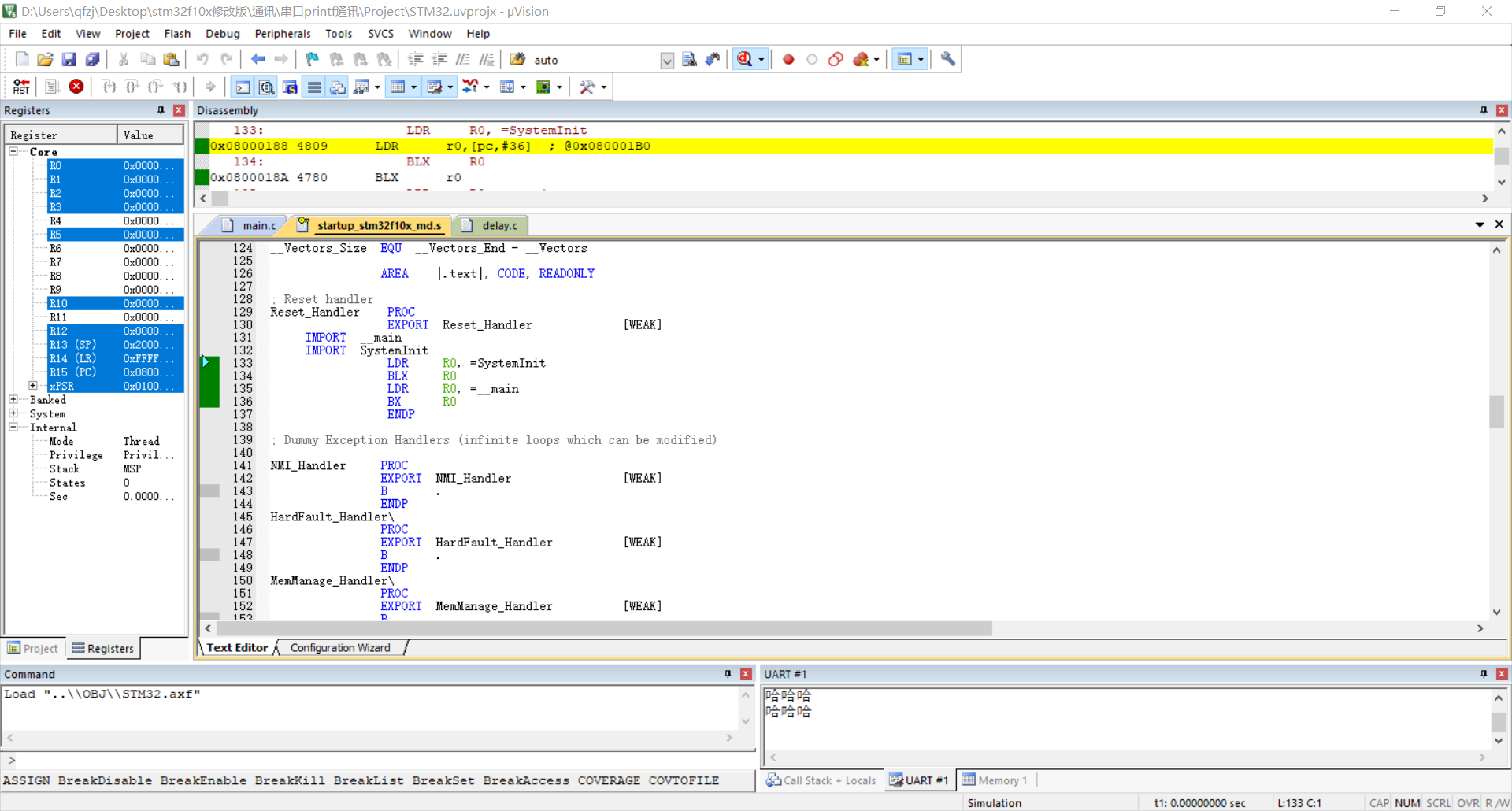The height and width of the screenshot is (811, 1512).
Task: Collapse the Core register group
Action: pos(13,151)
